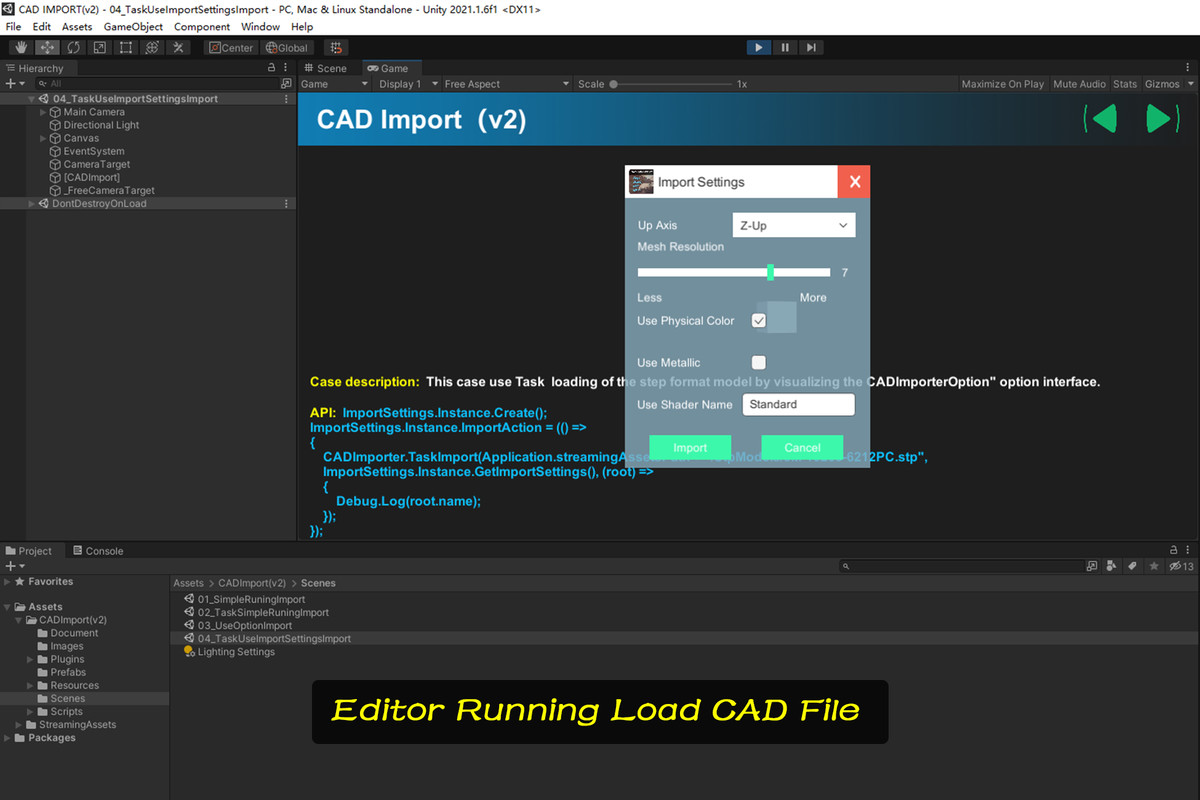Expand Main Camera in Hierarchy

pyautogui.click(x=43, y=112)
